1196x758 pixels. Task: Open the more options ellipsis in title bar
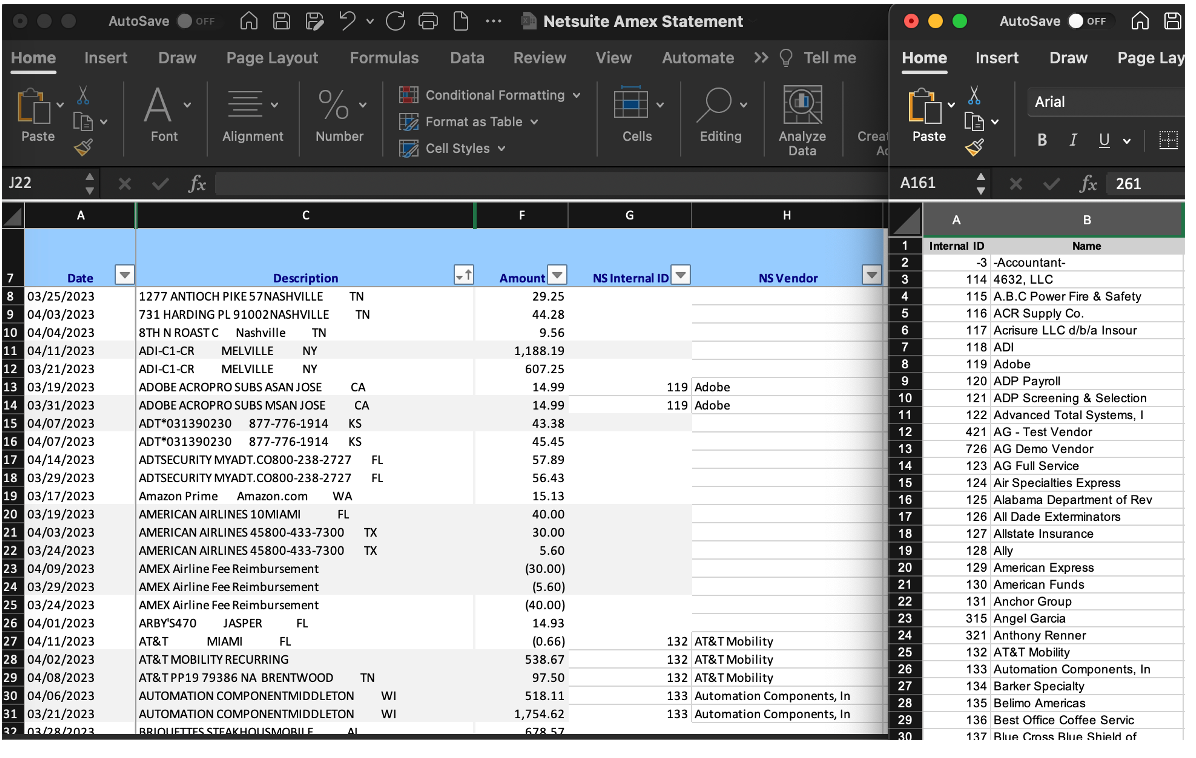point(494,21)
